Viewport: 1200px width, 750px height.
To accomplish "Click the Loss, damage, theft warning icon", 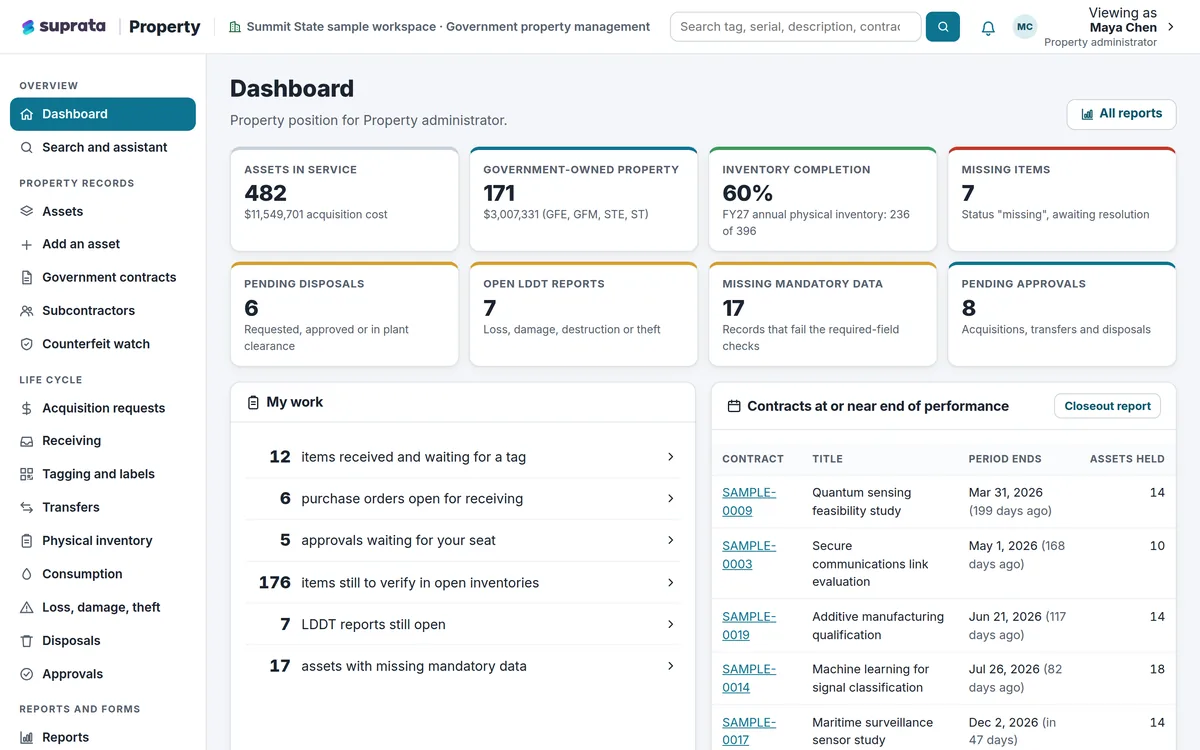I will click(x=27, y=607).
